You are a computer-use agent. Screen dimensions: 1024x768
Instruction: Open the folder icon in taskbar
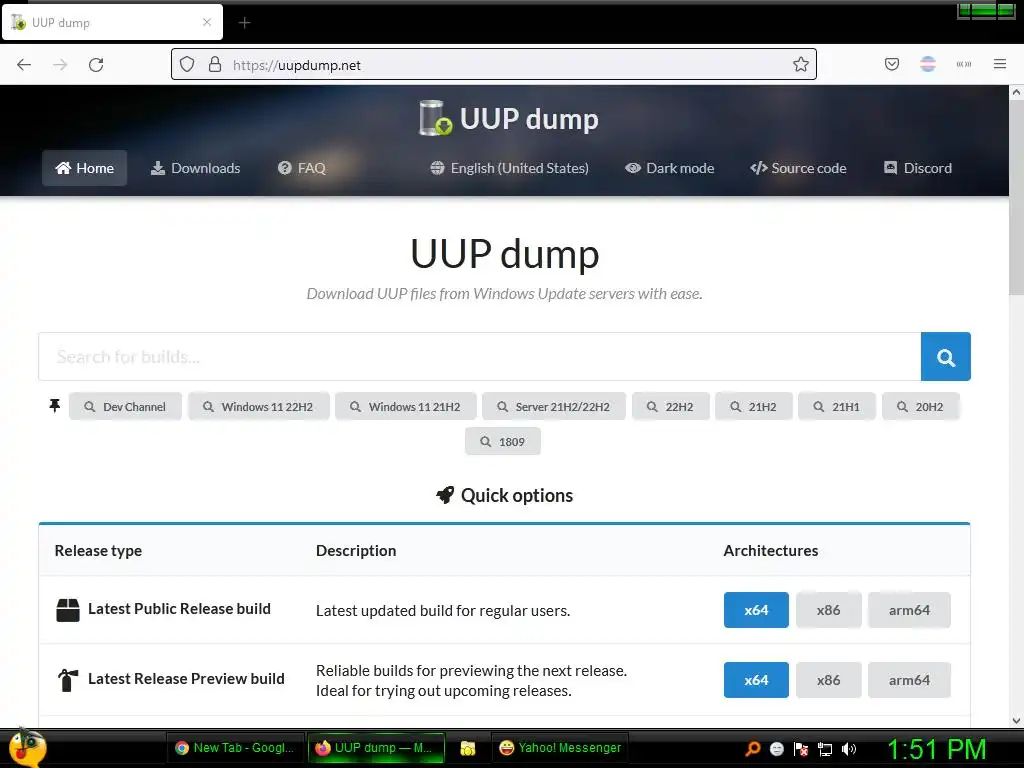[x=468, y=748]
